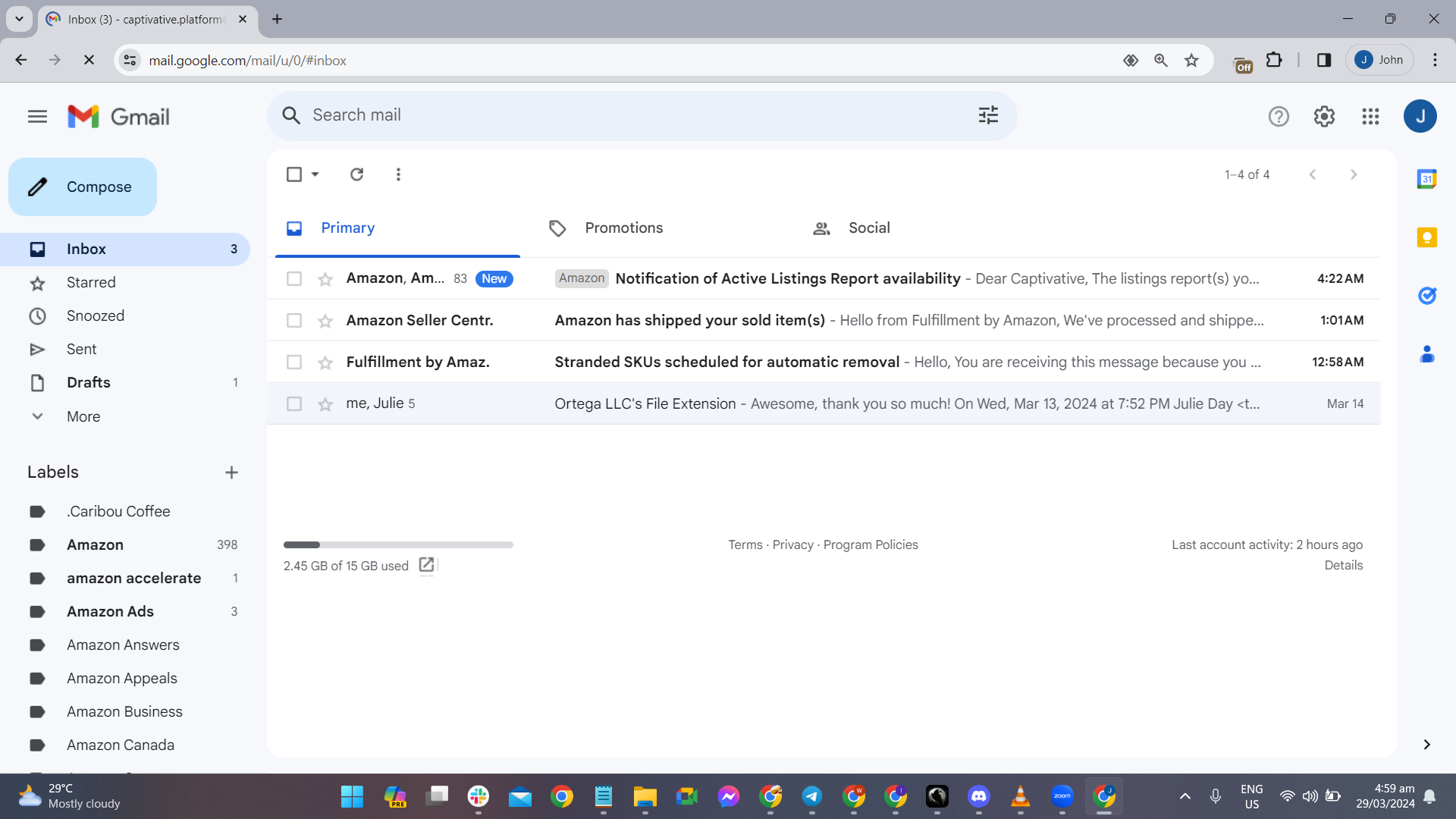
Task: Open the Google Account avatar J
Action: [1420, 116]
